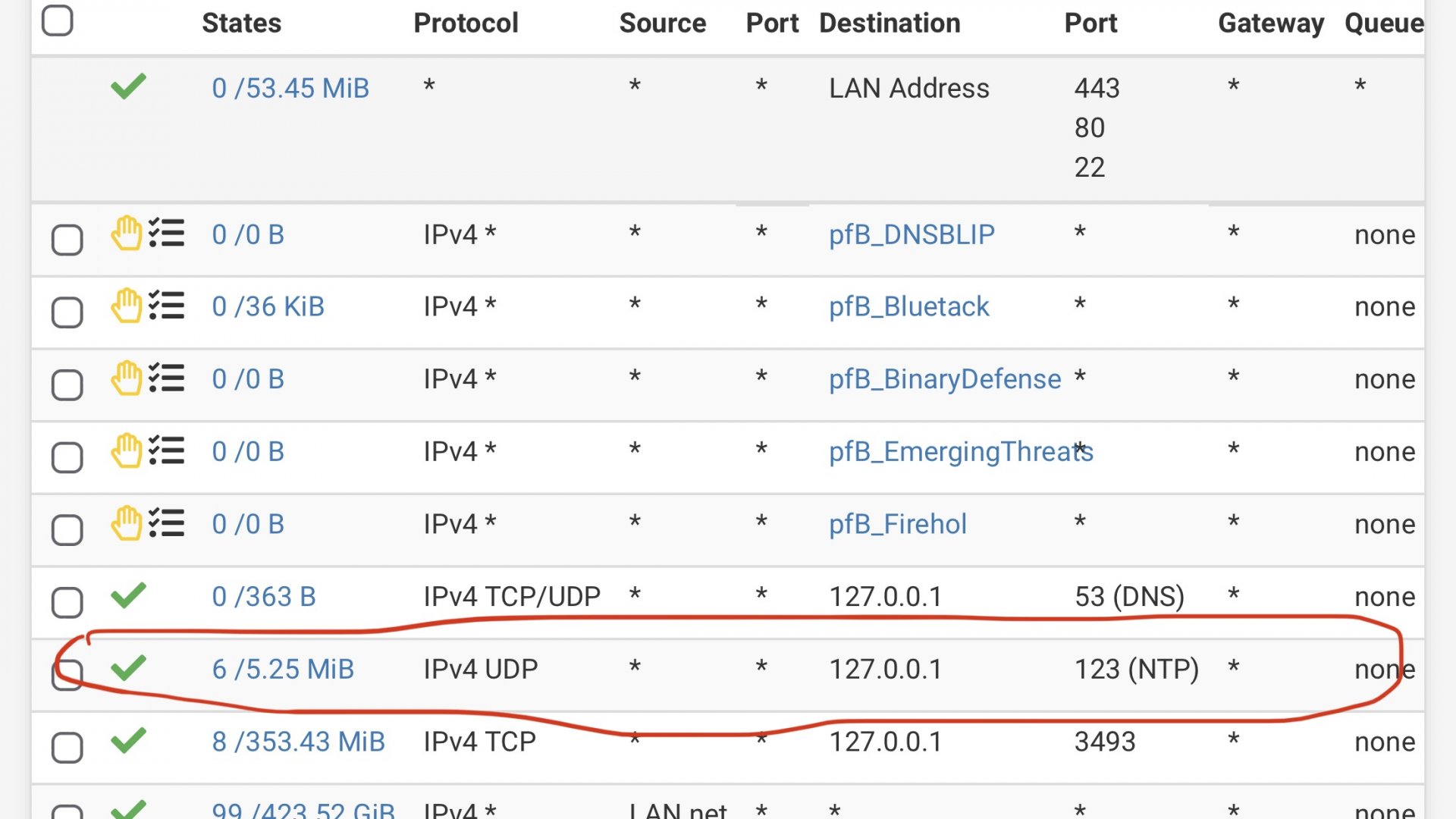Viewport: 1456px width, 819px height.
Task: Open states link 8 /353.43 MiB
Action: pyautogui.click(x=298, y=742)
